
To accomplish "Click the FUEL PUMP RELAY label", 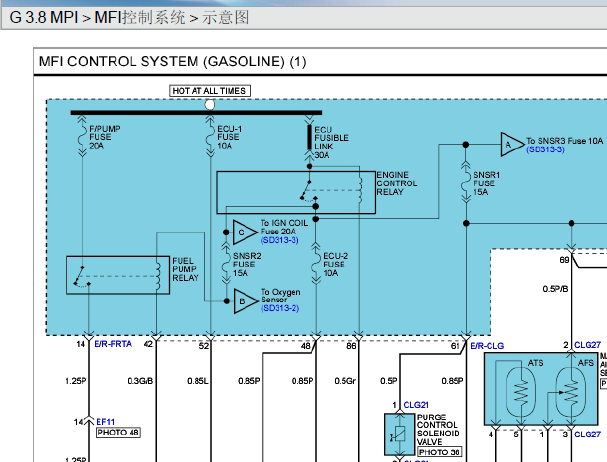I will point(185,270).
